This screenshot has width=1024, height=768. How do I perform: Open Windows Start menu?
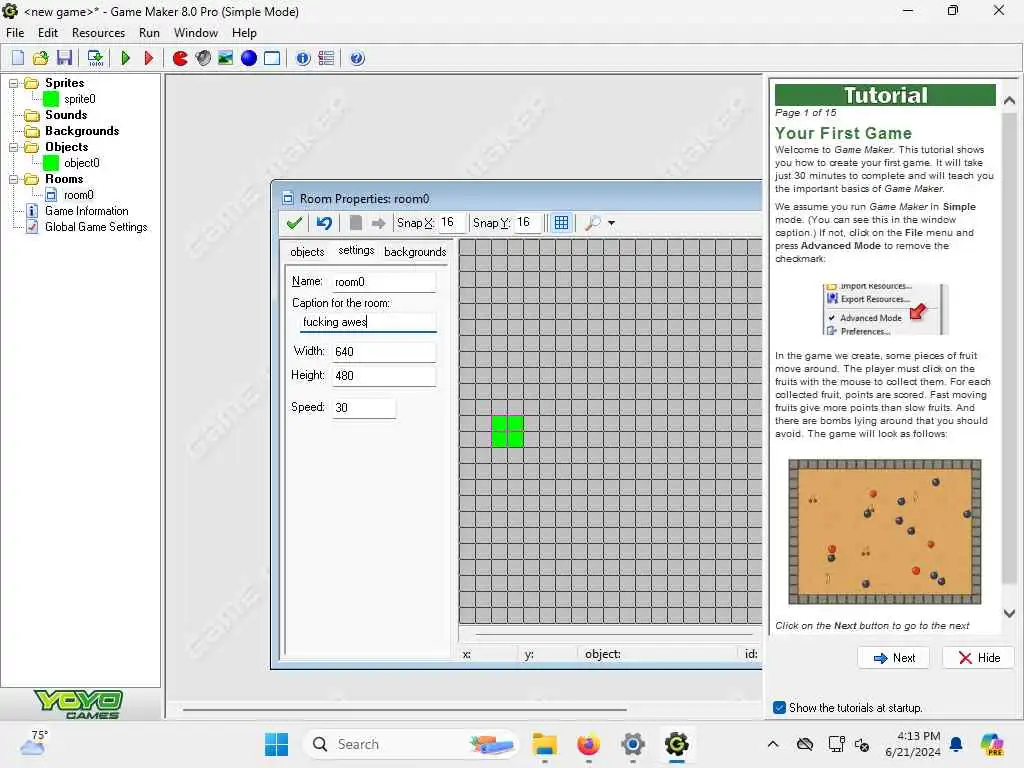point(276,744)
